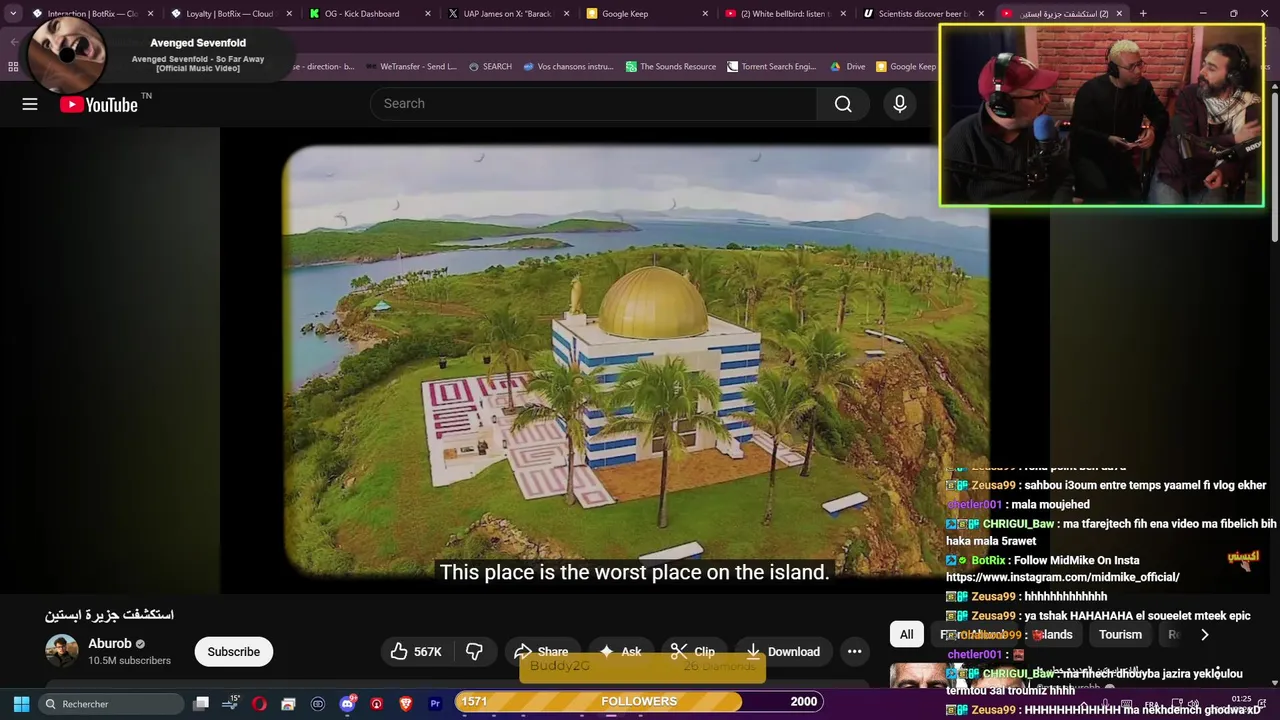Open Discord from the taskbar
The width and height of the screenshot is (1280, 720).
(347, 704)
